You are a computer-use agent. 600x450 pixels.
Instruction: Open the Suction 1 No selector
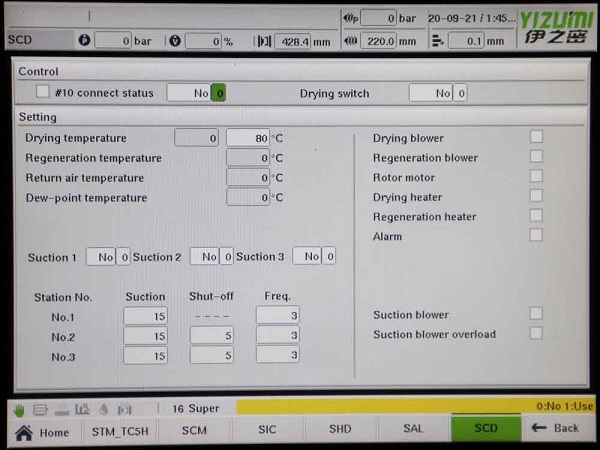click(101, 257)
